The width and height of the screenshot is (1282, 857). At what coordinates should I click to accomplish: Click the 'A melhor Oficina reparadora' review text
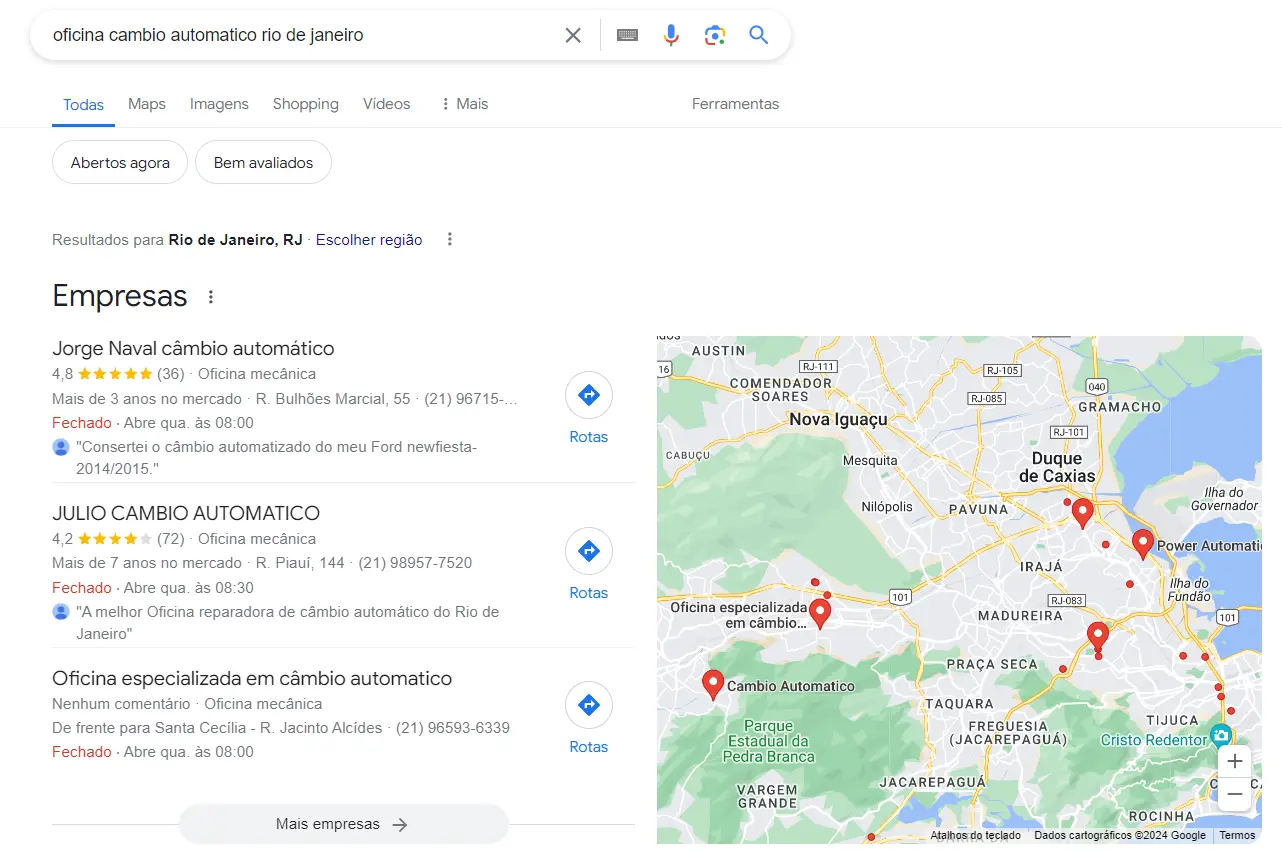tap(287, 622)
